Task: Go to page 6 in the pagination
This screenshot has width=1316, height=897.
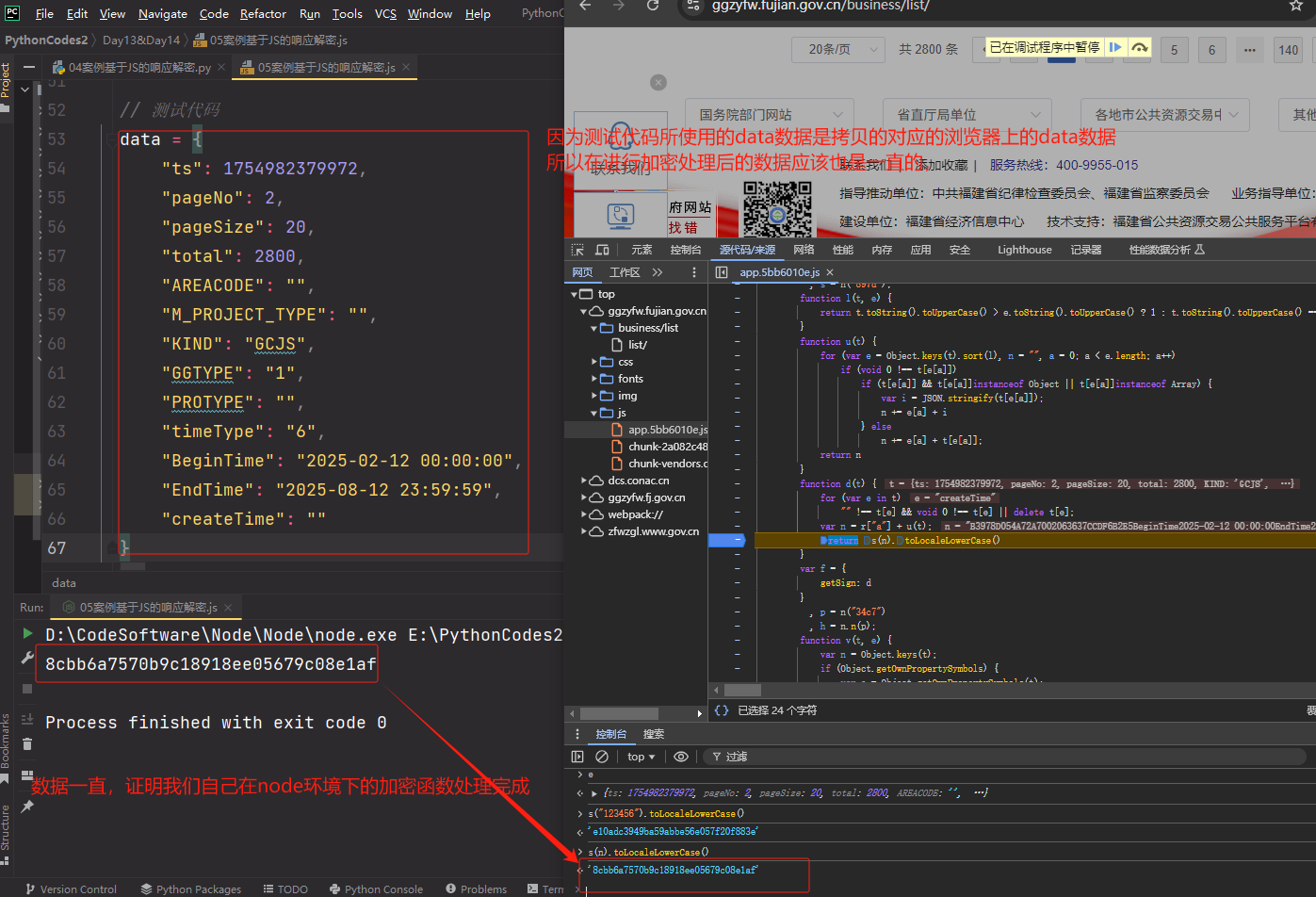Action: 1212,50
